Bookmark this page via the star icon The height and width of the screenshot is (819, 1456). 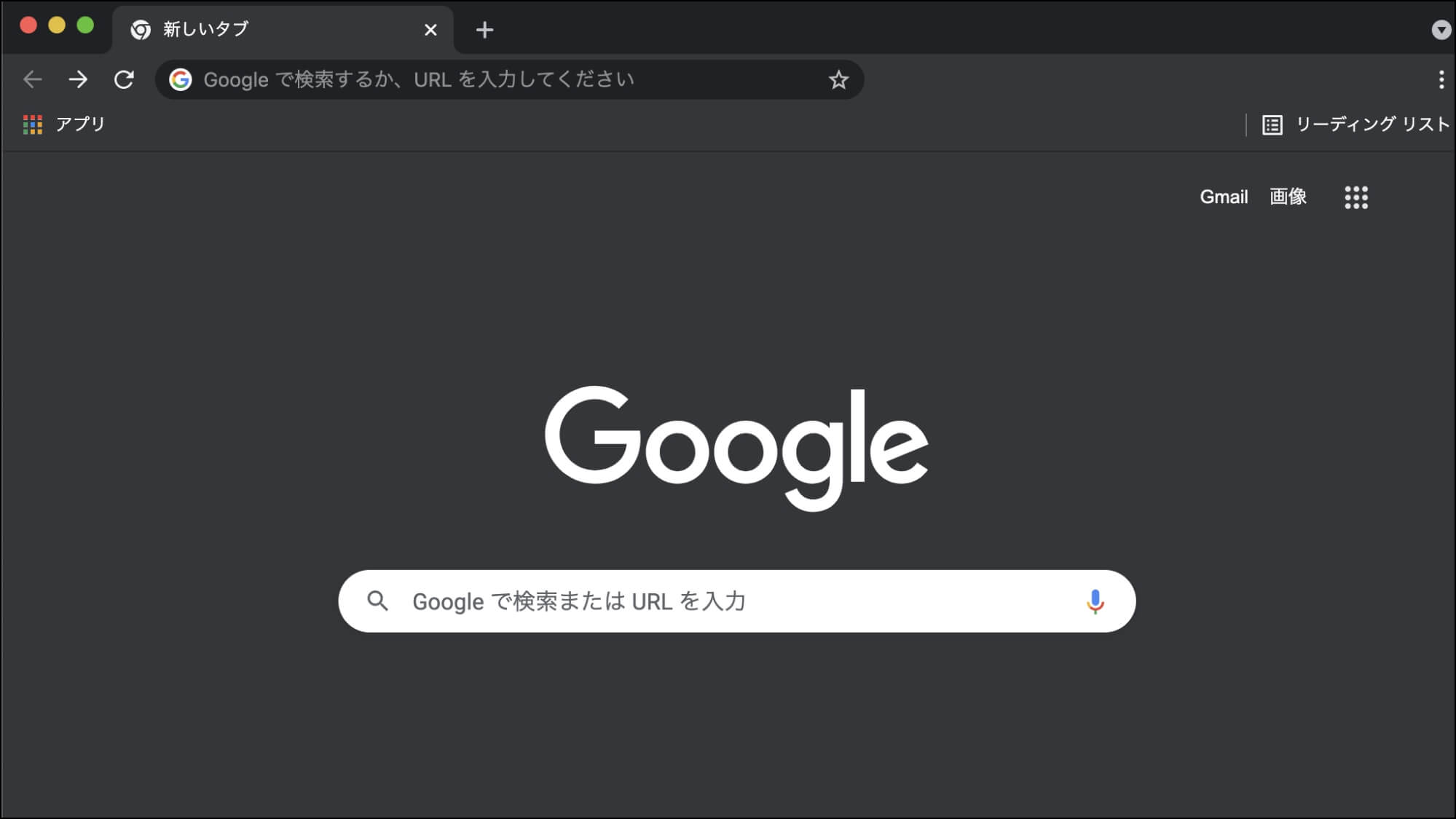[839, 79]
